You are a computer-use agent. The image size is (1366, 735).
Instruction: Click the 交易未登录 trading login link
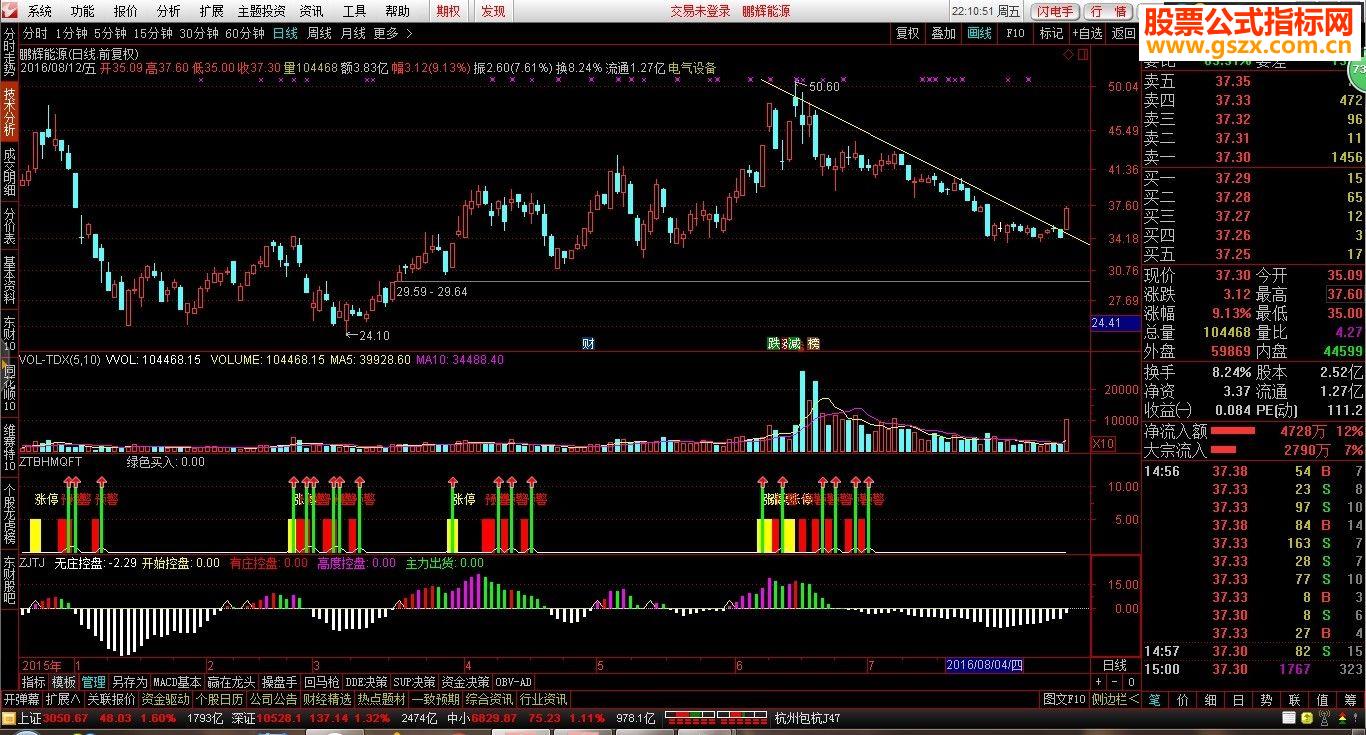click(x=699, y=11)
